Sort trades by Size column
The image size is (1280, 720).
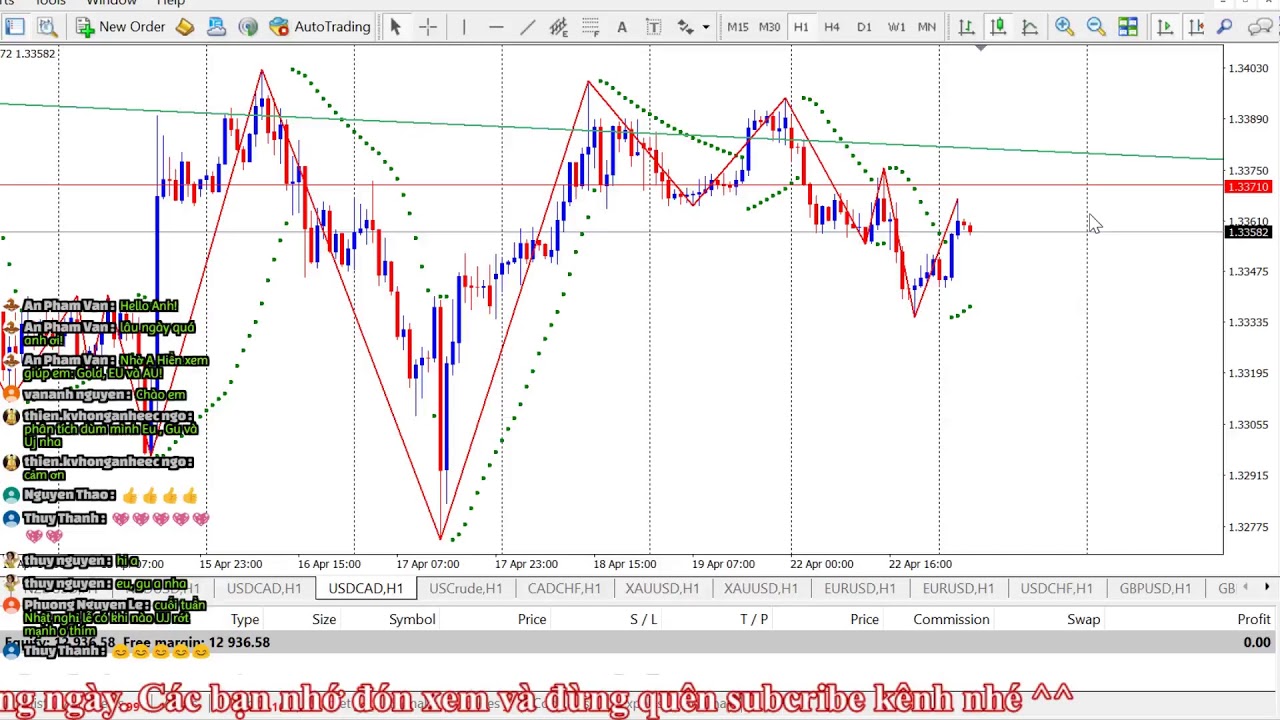coord(324,619)
